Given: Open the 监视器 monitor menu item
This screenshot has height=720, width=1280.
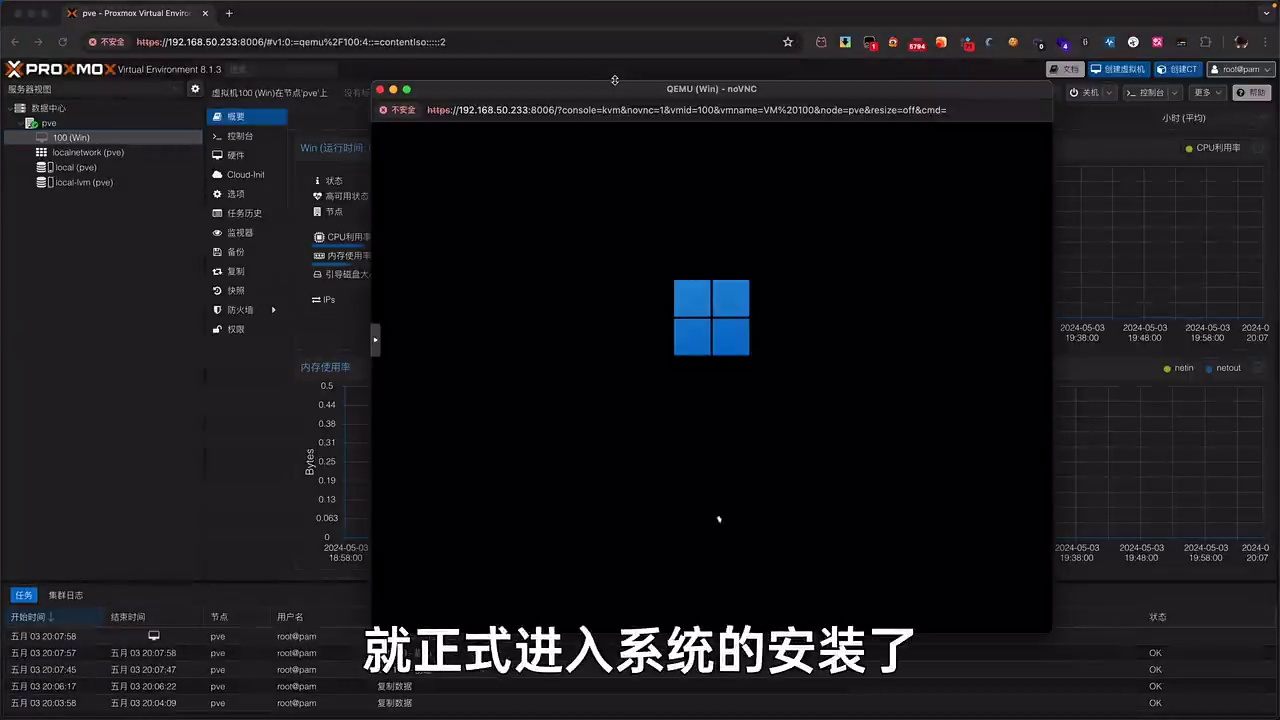Looking at the screenshot, I should point(247,233).
